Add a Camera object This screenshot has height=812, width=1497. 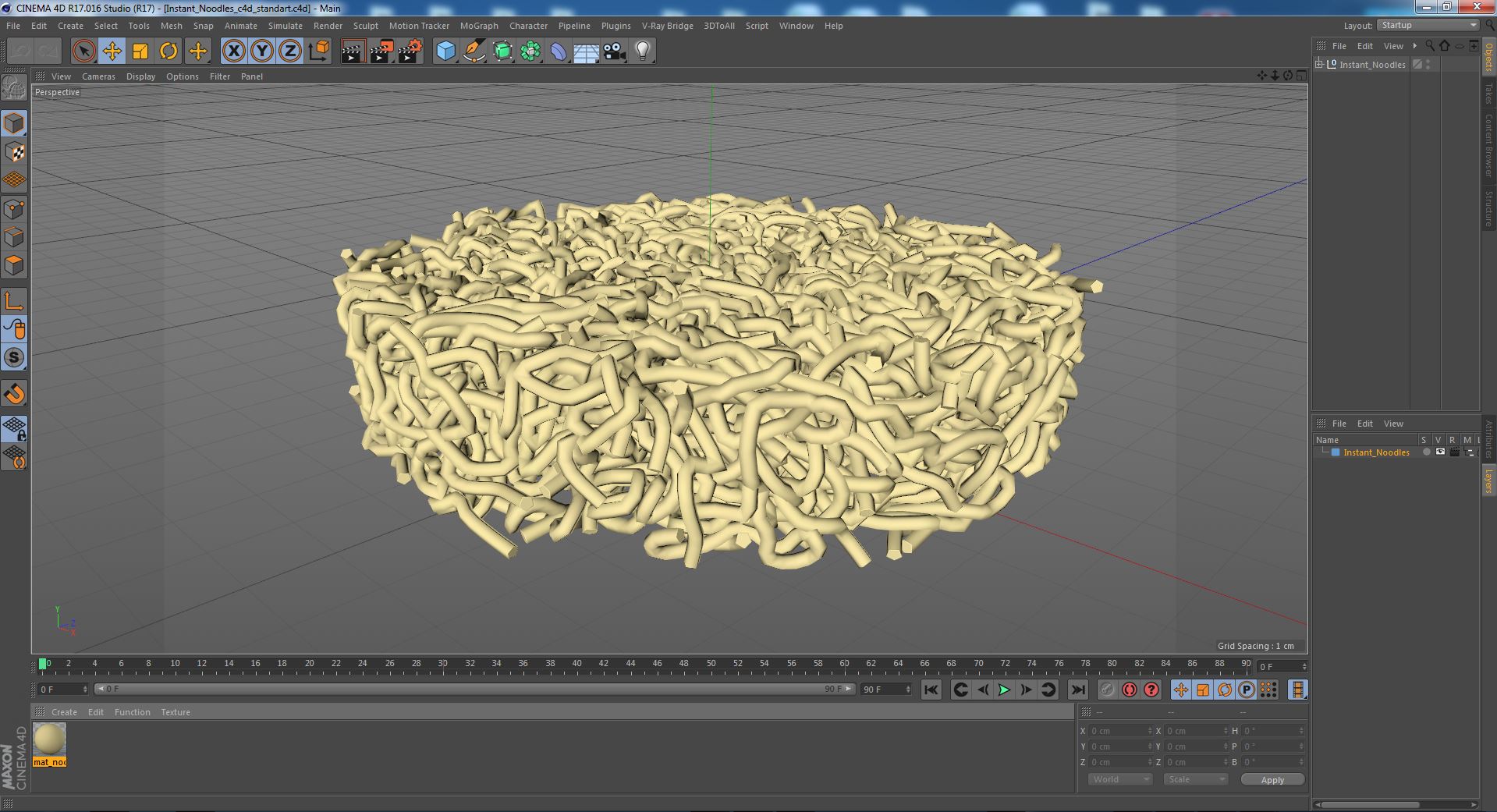click(614, 51)
